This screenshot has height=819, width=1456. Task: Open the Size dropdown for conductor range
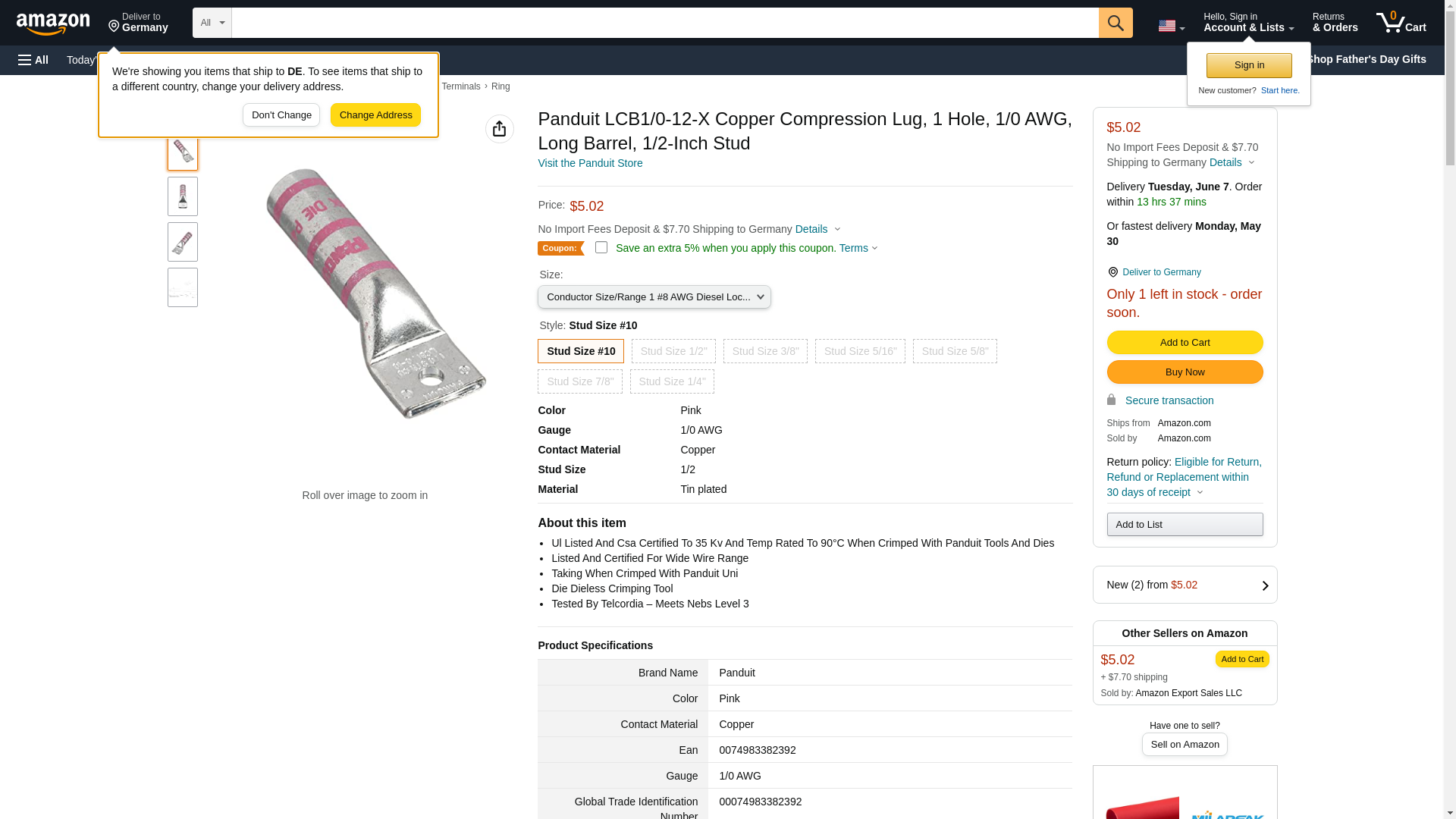coord(654,297)
